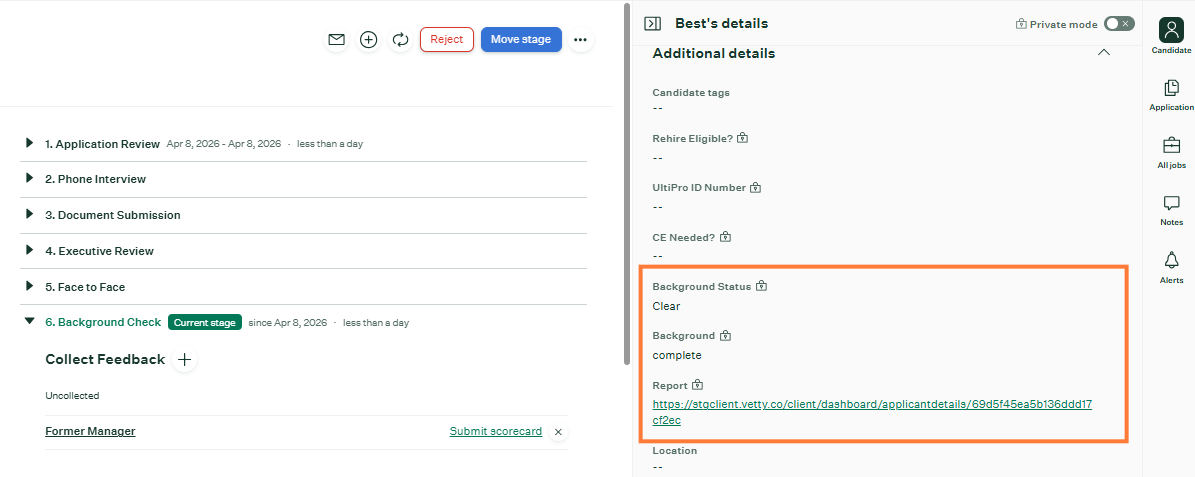
Task: Click the Candidate tags label
Action: [x=691, y=92]
